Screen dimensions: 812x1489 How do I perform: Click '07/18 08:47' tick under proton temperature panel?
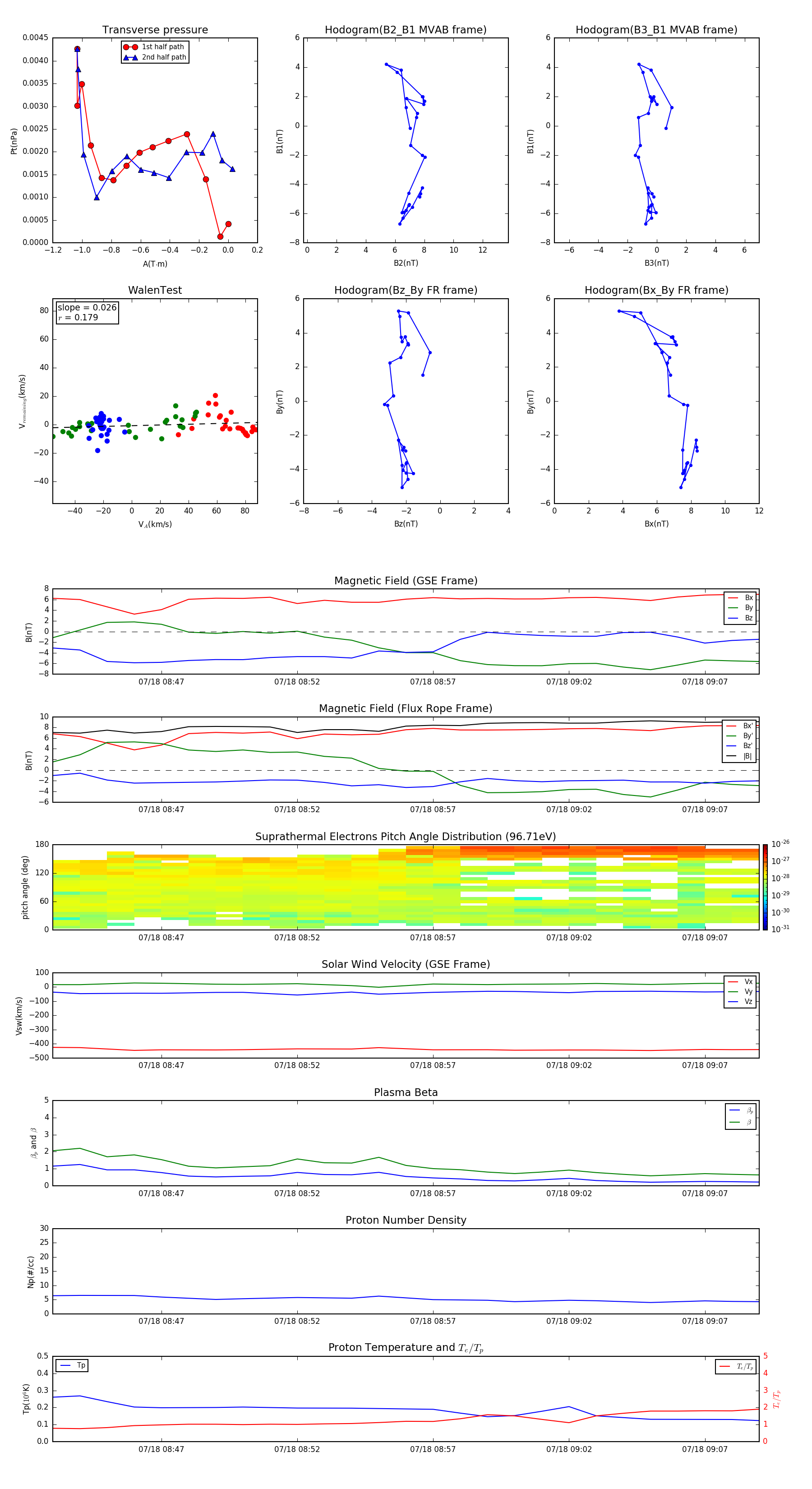coord(161,1449)
